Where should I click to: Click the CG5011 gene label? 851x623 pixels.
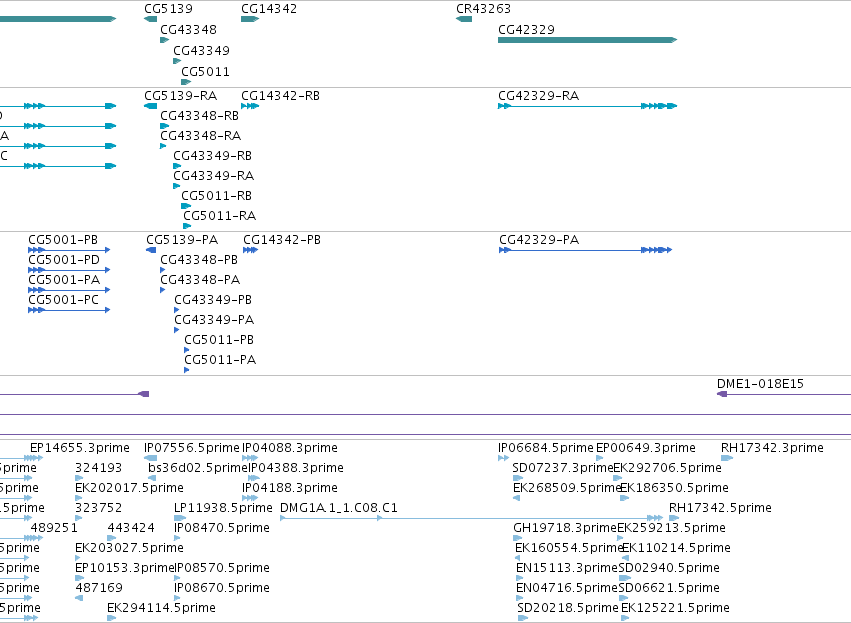coord(205,72)
